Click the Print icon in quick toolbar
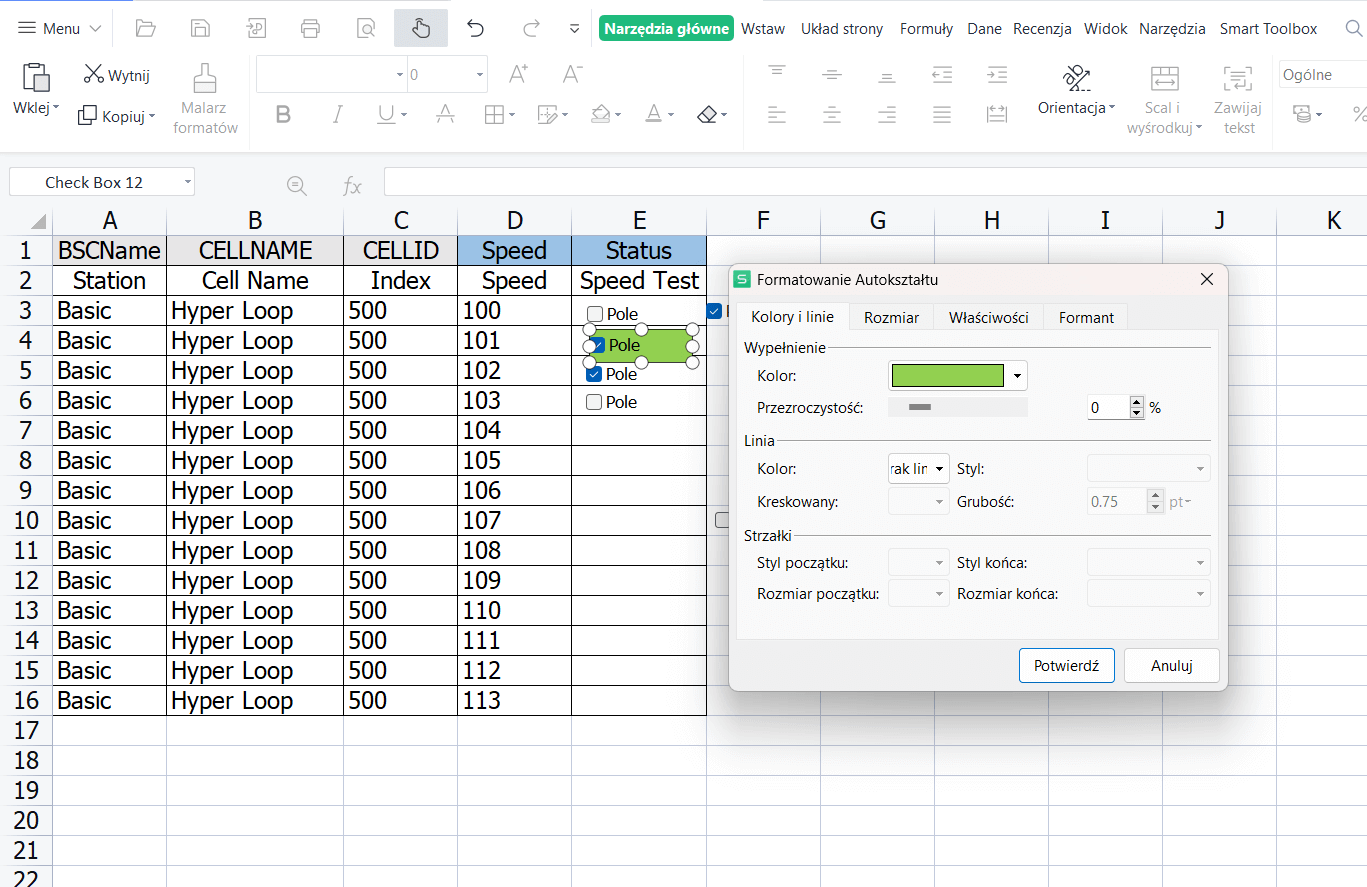This screenshot has width=1367, height=887. point(310,28)
